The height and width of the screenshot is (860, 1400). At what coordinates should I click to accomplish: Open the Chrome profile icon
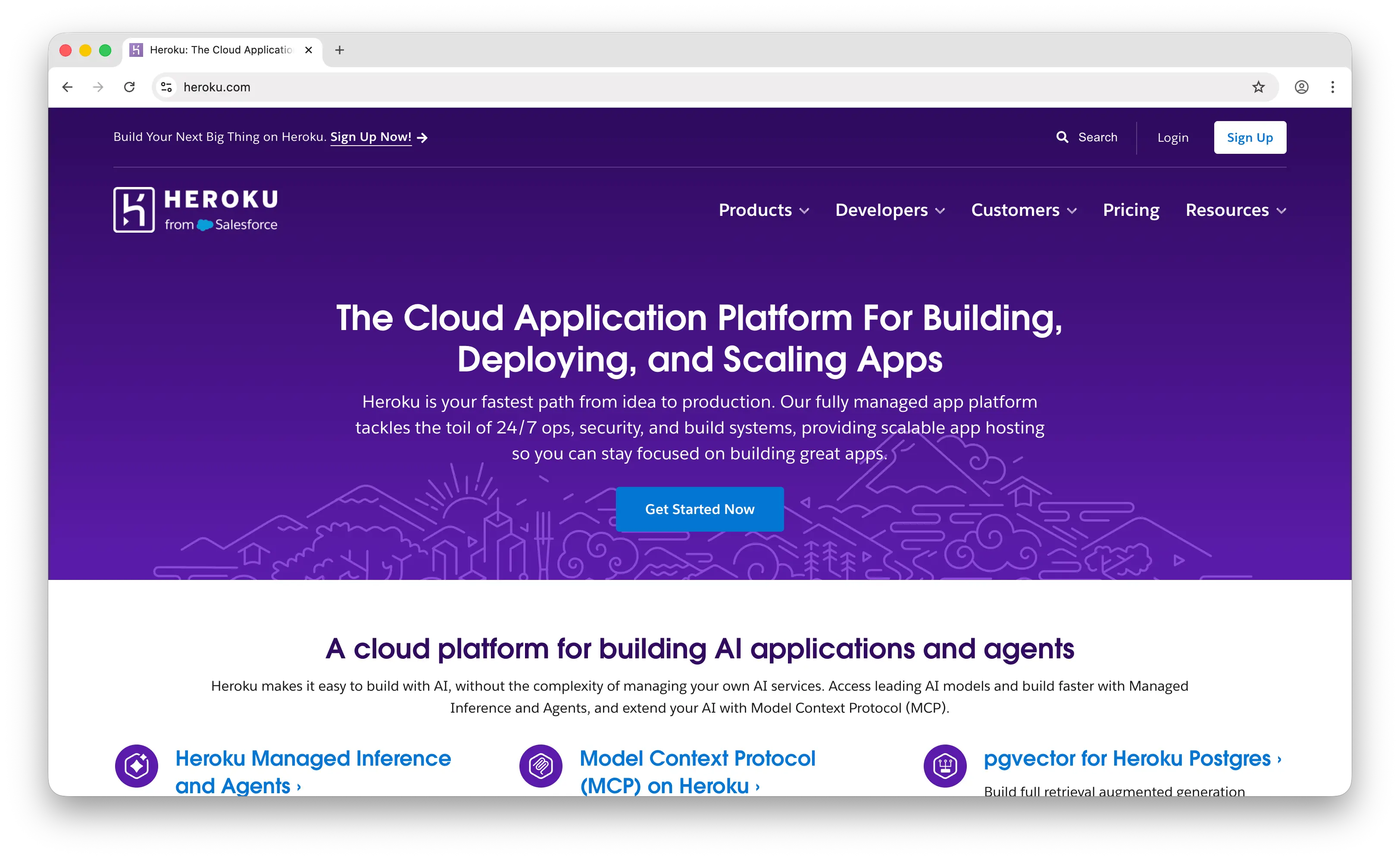[x=1302, y=87]
